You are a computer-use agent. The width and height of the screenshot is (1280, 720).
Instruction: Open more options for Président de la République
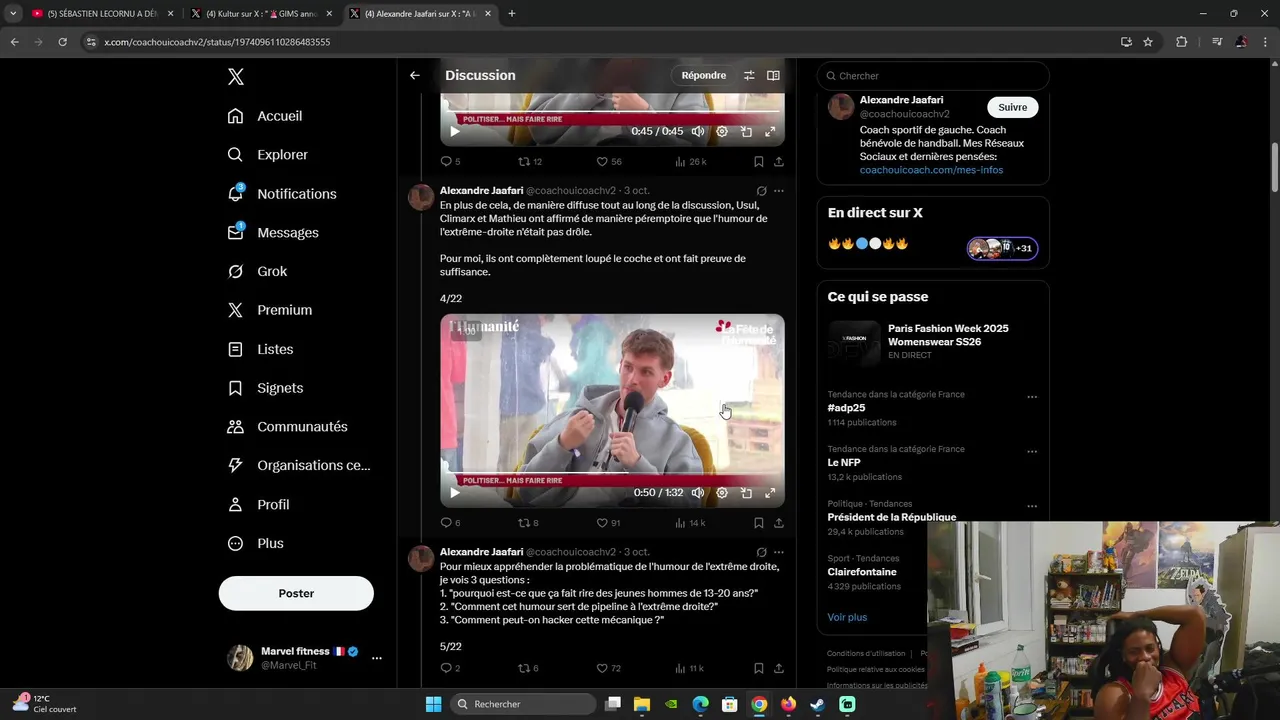coord(1032,506)
